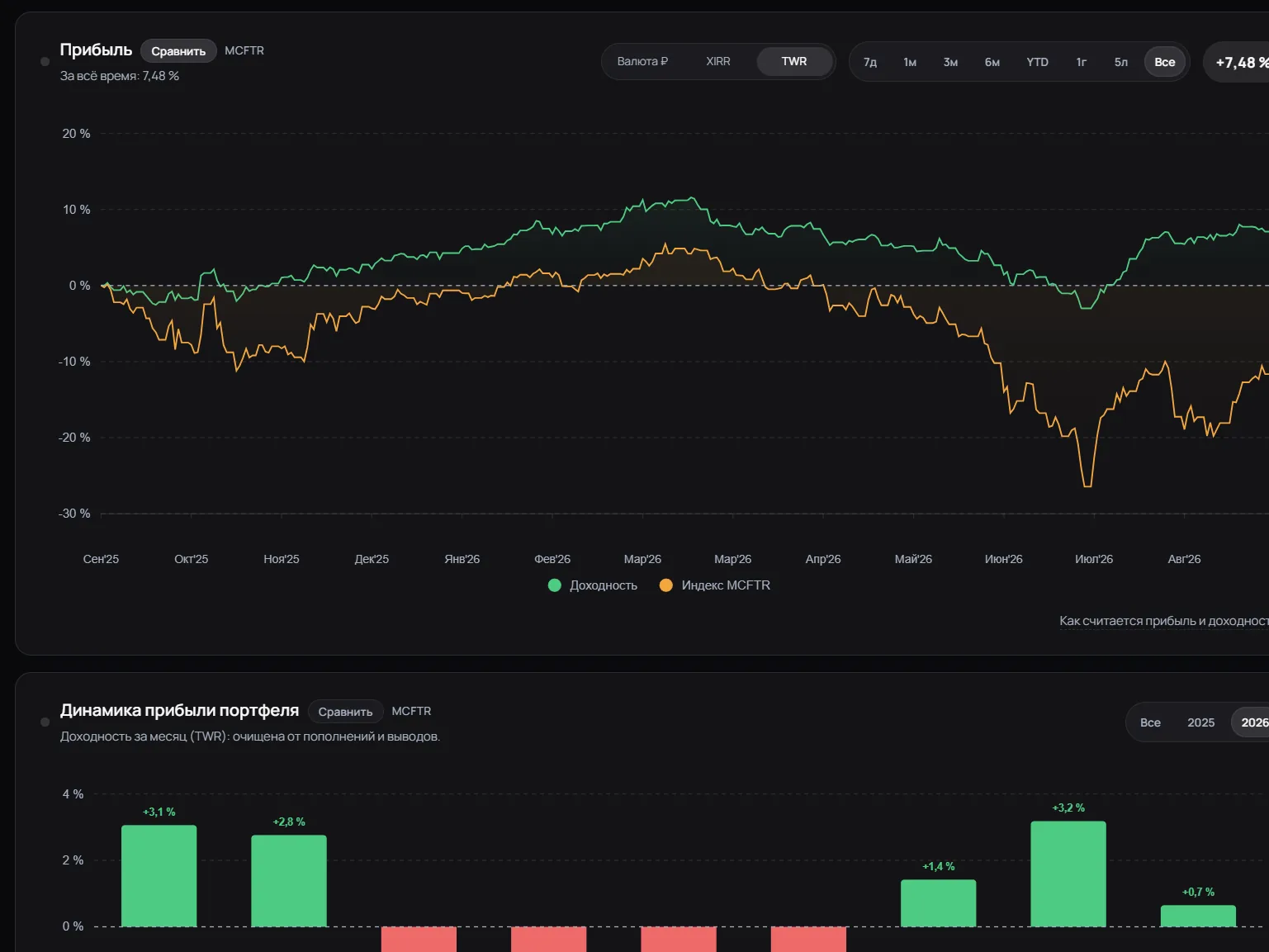Select the 7д time range
The image size is (1269, 952).
[870, 62]
